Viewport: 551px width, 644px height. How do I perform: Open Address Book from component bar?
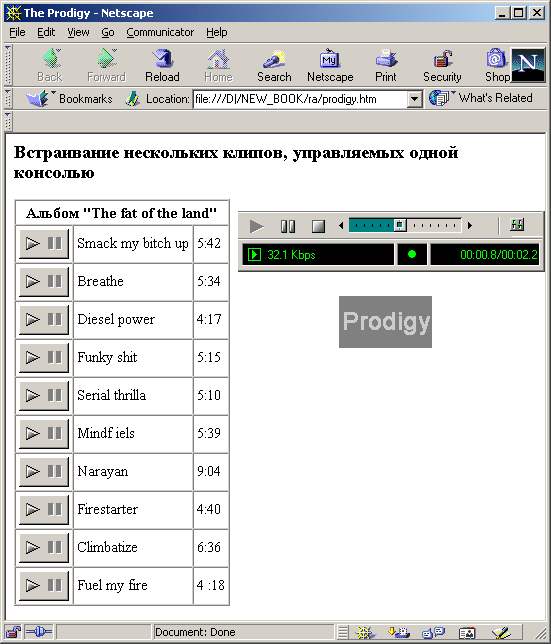[467, 632]
